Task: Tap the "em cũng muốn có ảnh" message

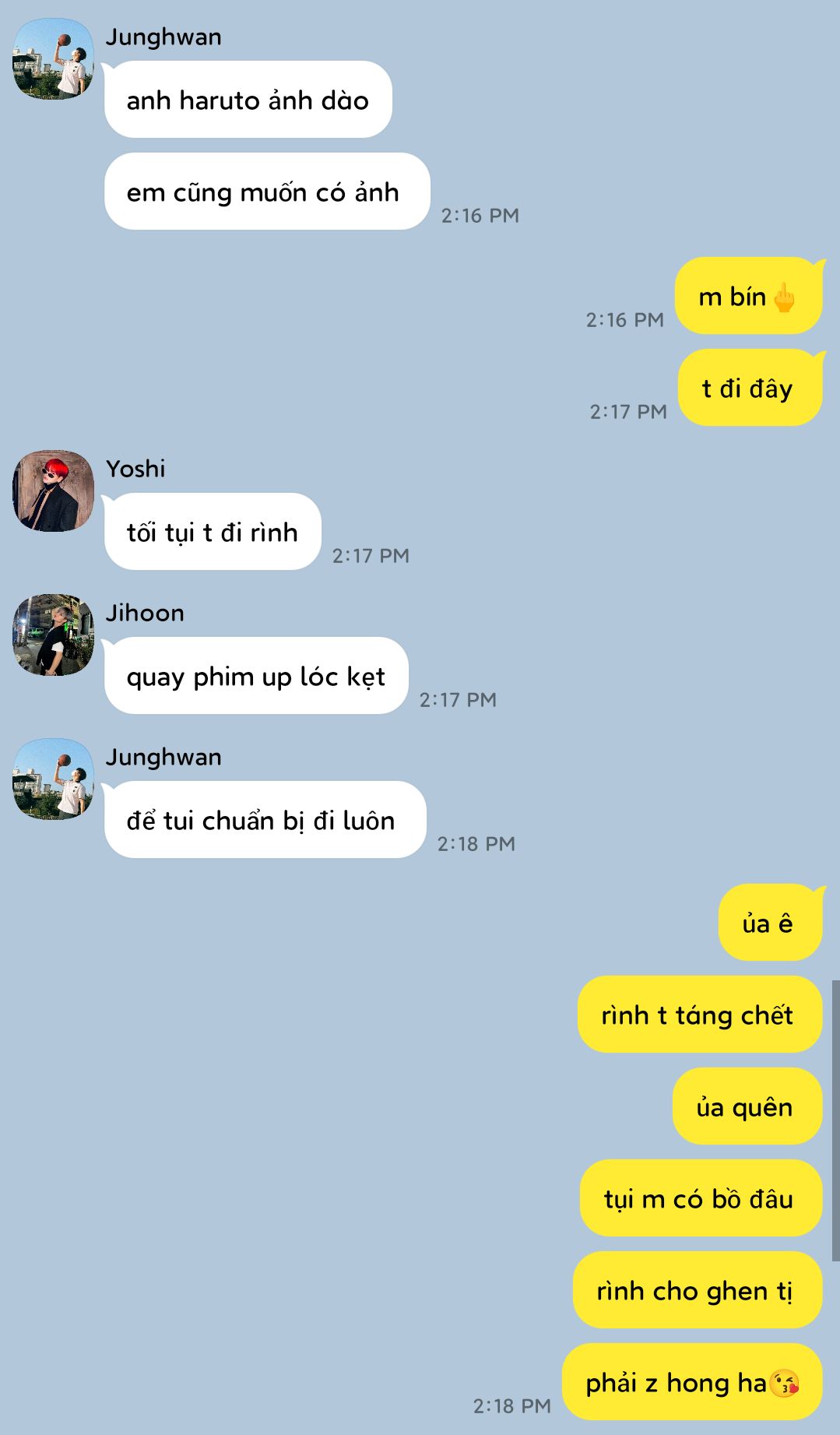Action: 267,192
